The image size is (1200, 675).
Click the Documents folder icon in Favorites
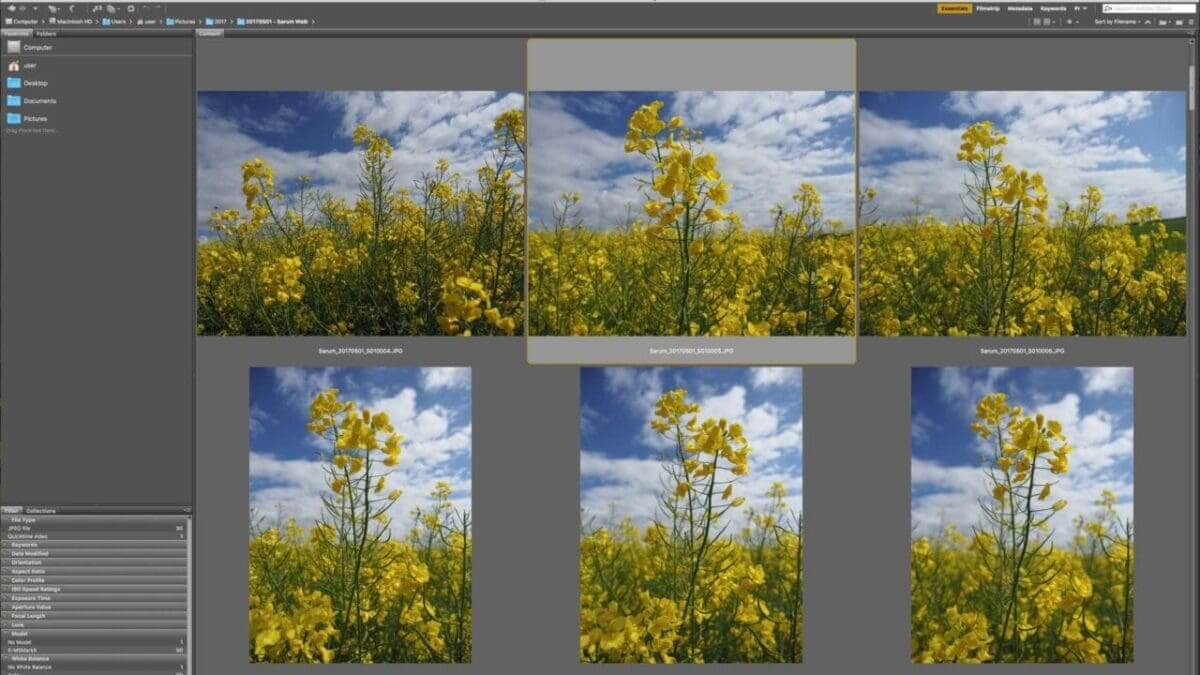14,101
